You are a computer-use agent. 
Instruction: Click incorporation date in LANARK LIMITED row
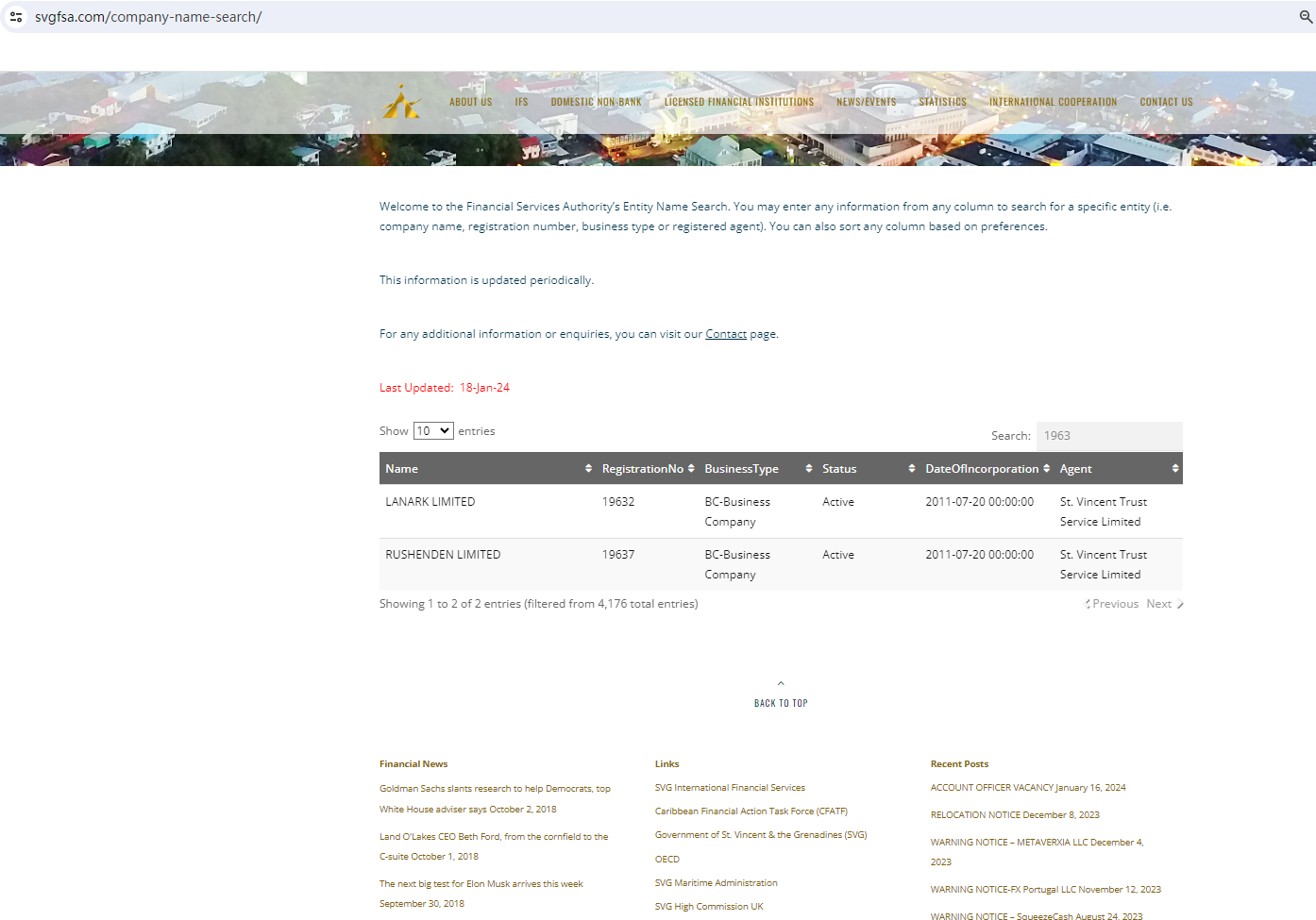[x=979, y=502]
